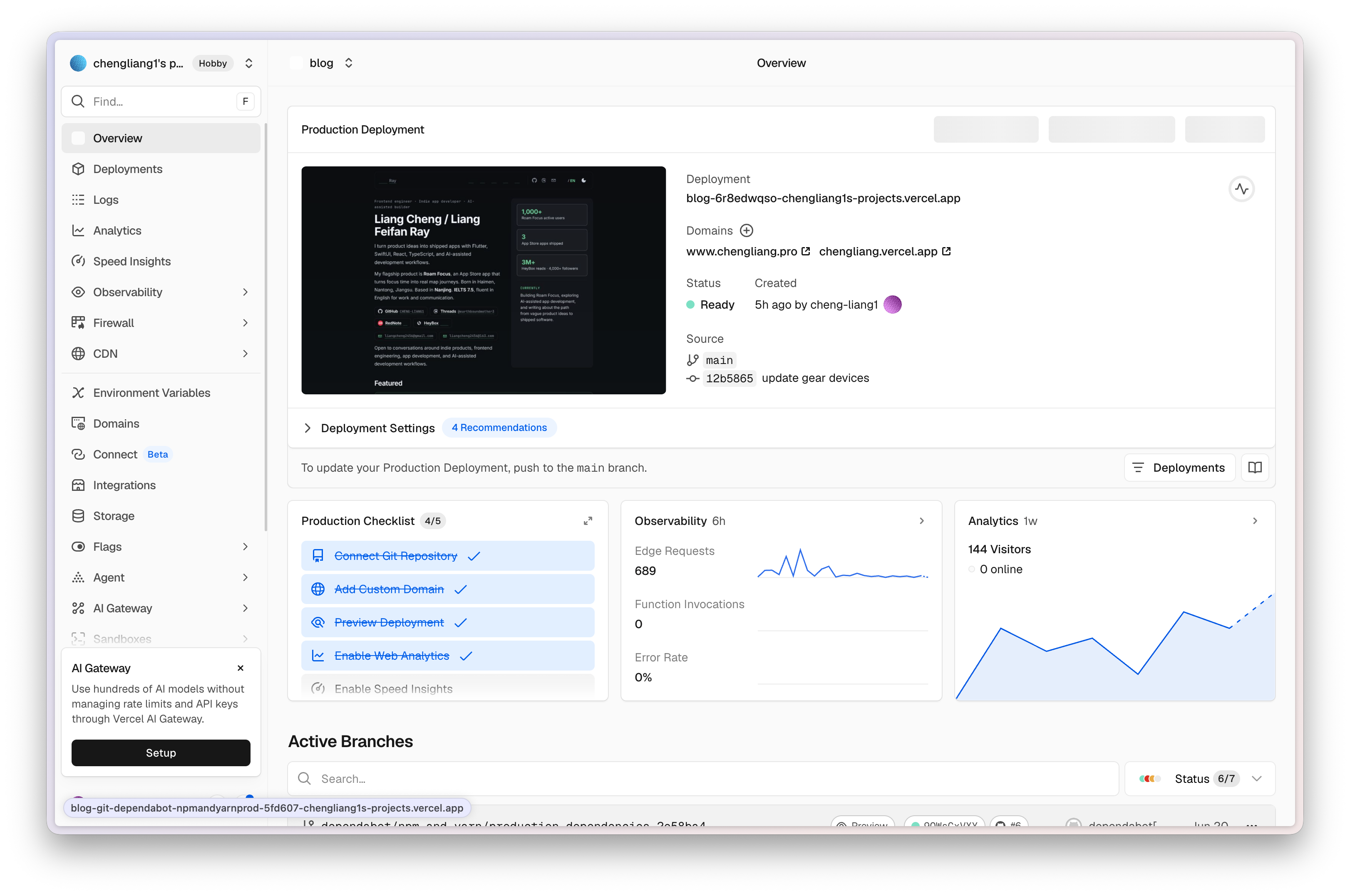Click the CDN globe icon
This screenshot has width=1350, height=896.
point(78,354)
